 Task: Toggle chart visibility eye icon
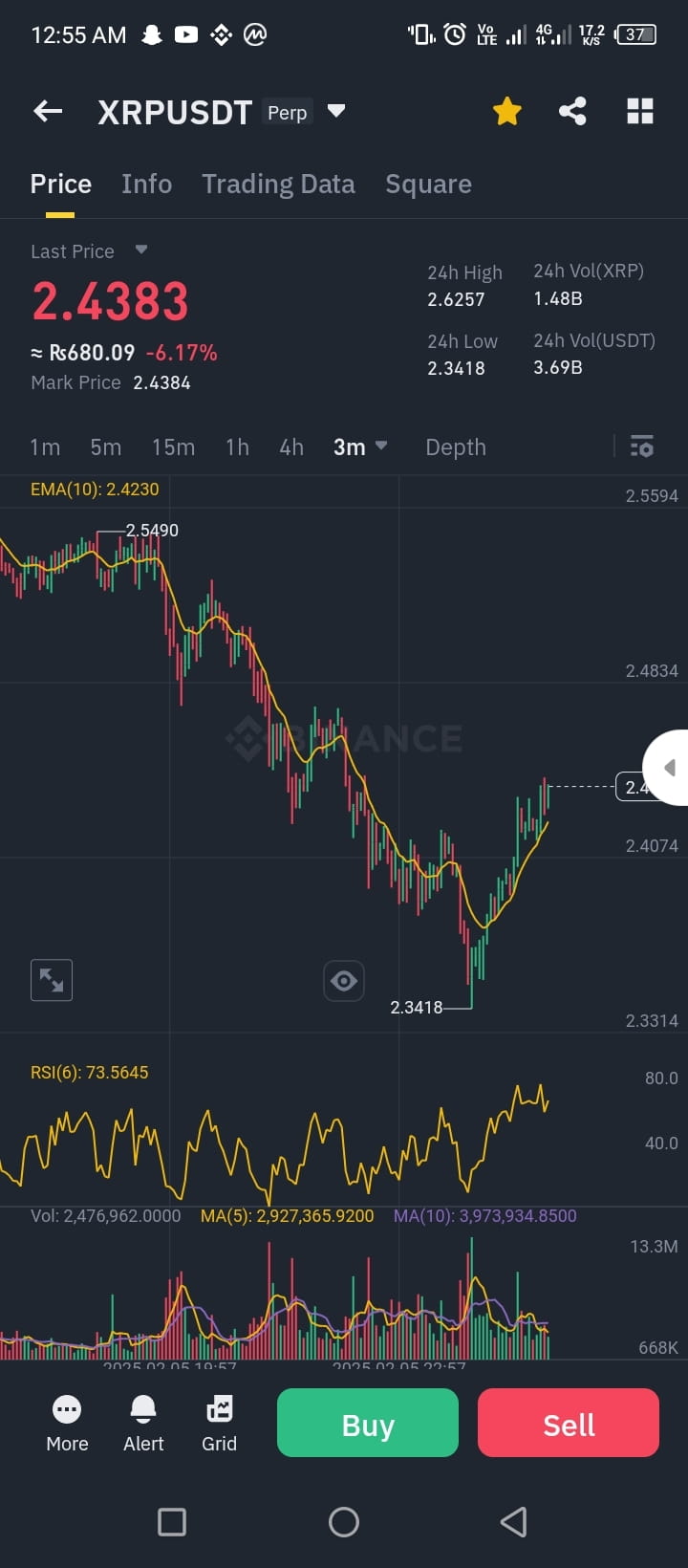click(344, 980)
